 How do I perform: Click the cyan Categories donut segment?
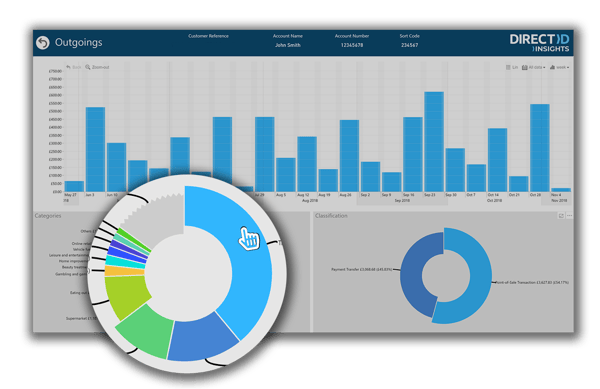[x=125, y=262]
